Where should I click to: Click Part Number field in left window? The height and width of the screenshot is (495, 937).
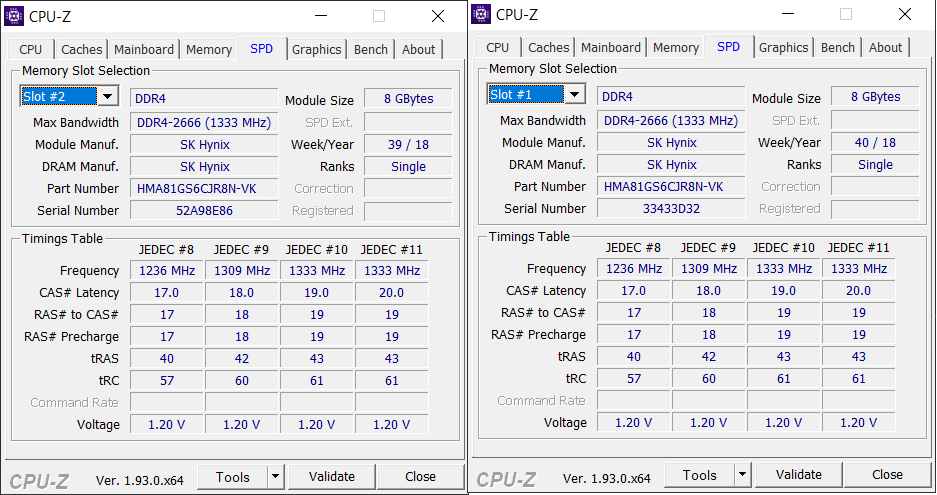pyautogui.click(x=204, y=188)
